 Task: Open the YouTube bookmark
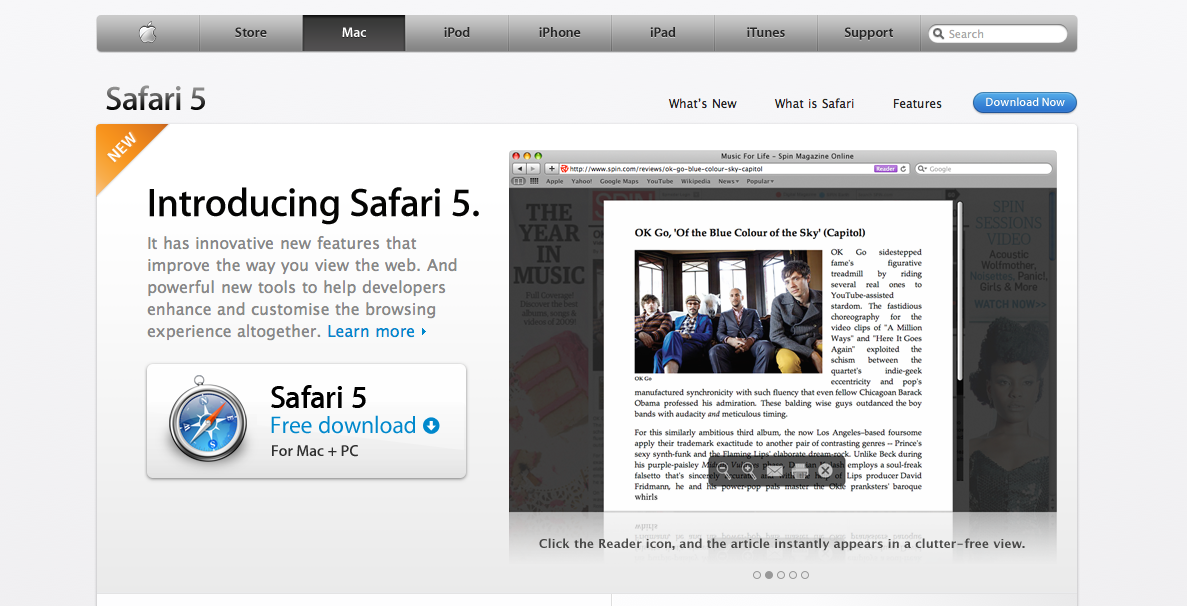pos(659,182)
